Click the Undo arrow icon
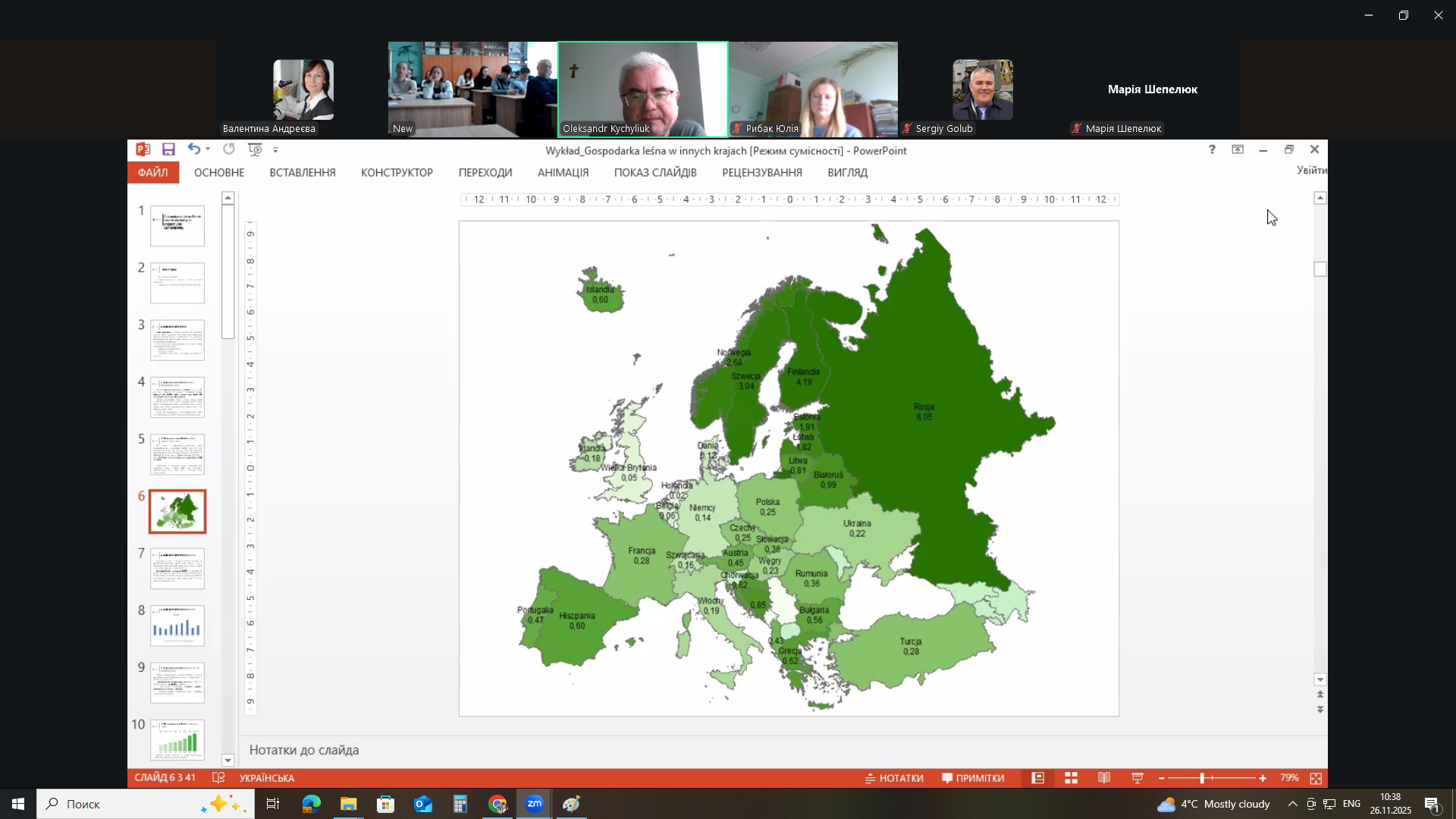The width and height of the screenshot is (1456, 819). pyautogui.click(x=193, y=149)
